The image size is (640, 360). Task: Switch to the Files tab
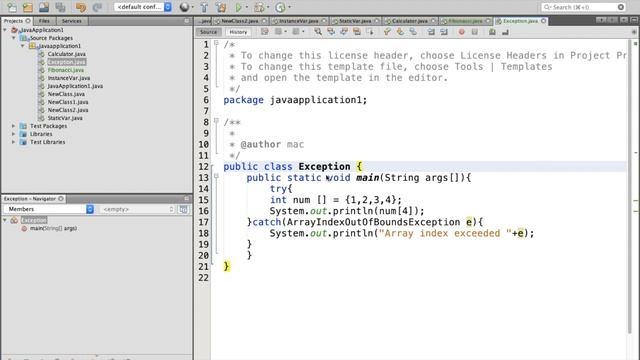(44, 21)
